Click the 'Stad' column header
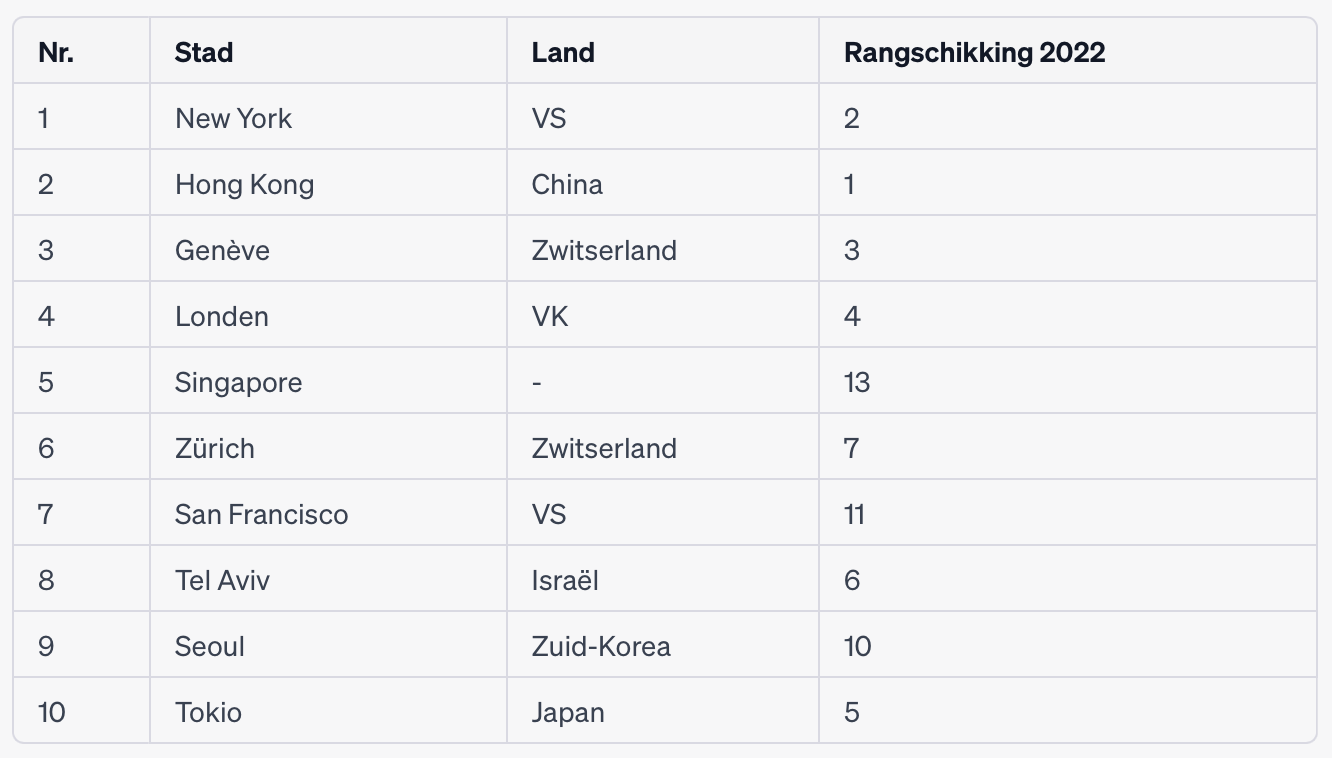The height and width of the screenshot is (758, 1332). click(204, 52)
